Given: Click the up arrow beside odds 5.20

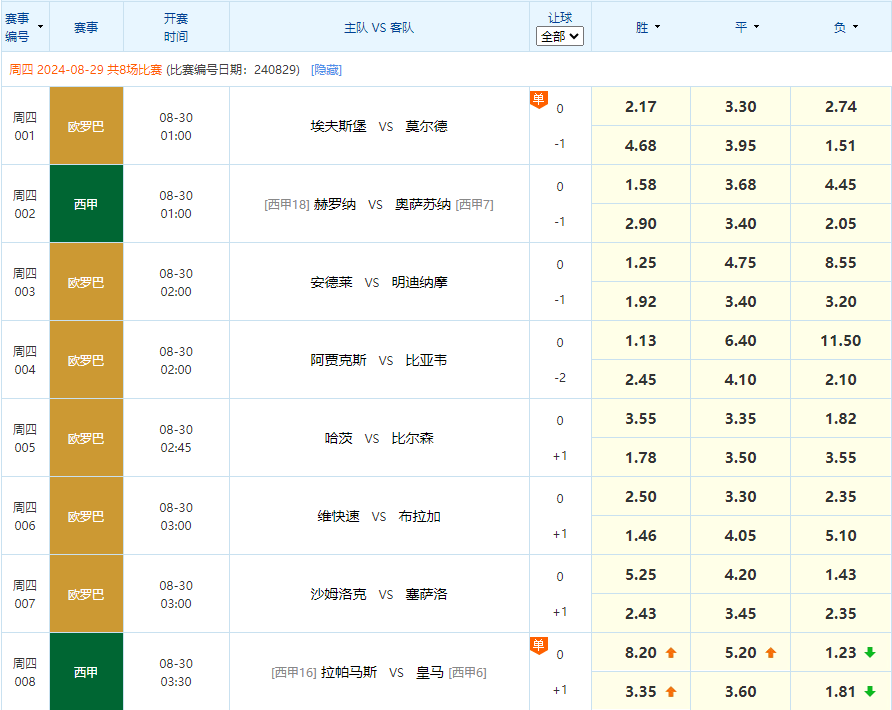Looking at the screenshot, I should (771, 653).
